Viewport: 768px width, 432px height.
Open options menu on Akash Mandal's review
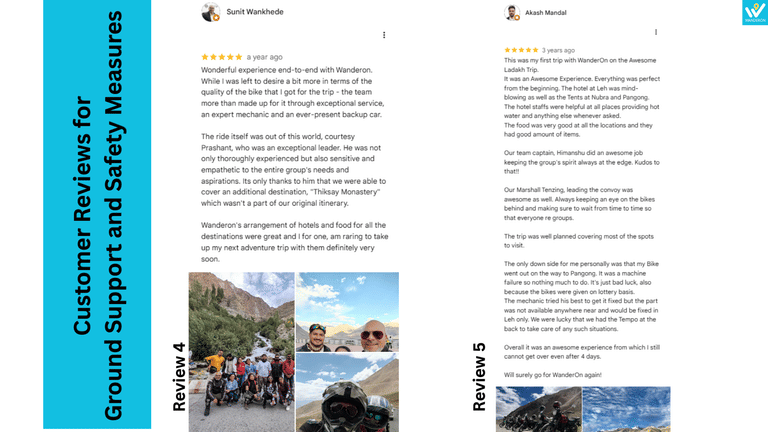pos(656,32)
